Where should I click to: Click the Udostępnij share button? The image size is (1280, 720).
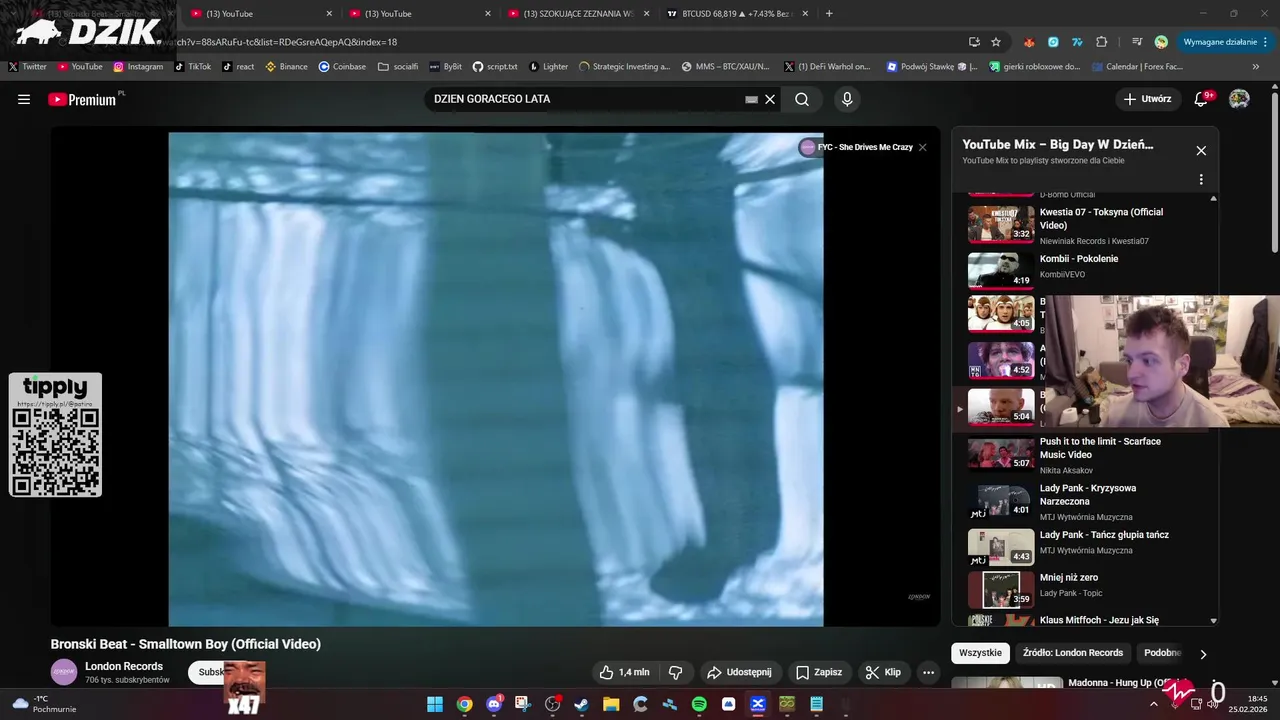739,672
